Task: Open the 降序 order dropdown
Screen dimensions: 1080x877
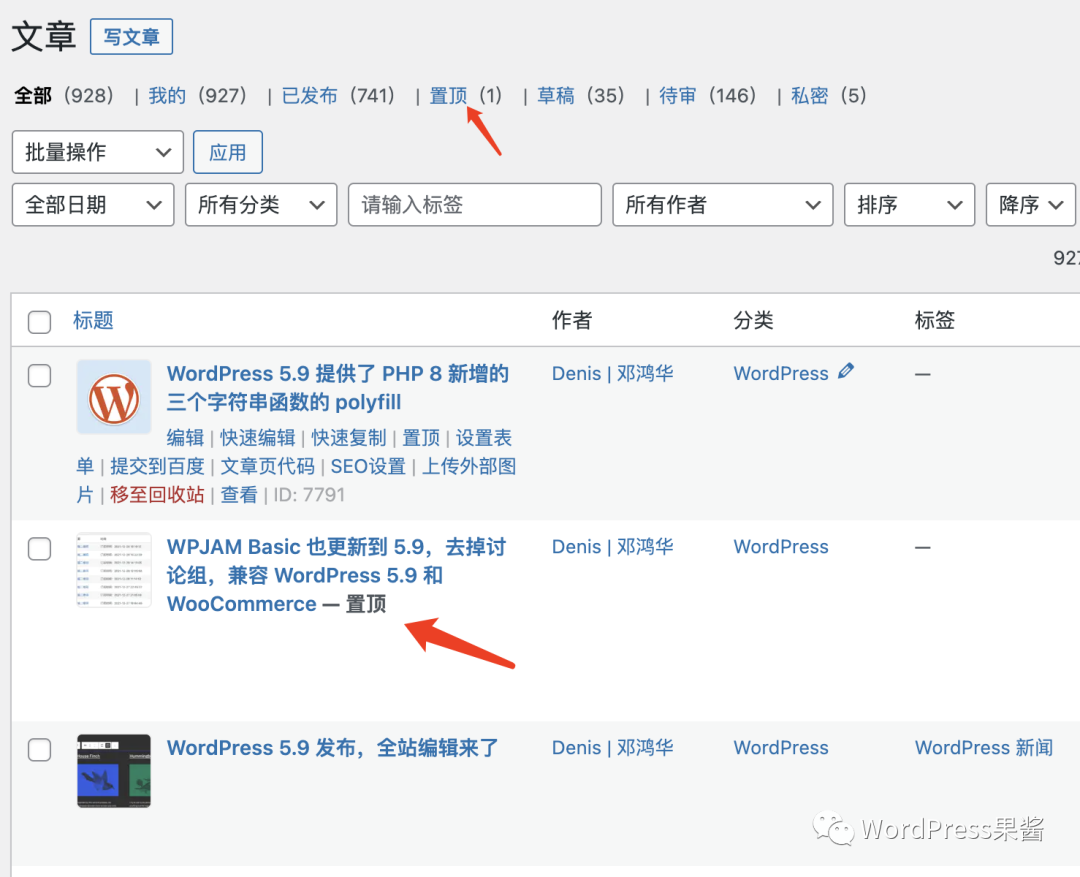Action: tap(1030, 205)
